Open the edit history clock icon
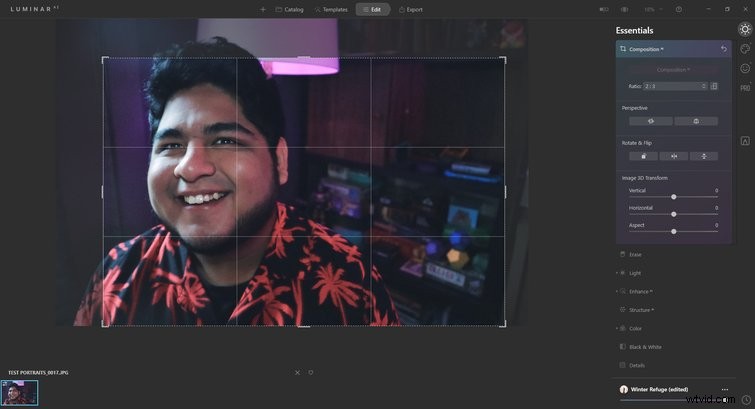This screenshot has width=755, height=409. 746,399
